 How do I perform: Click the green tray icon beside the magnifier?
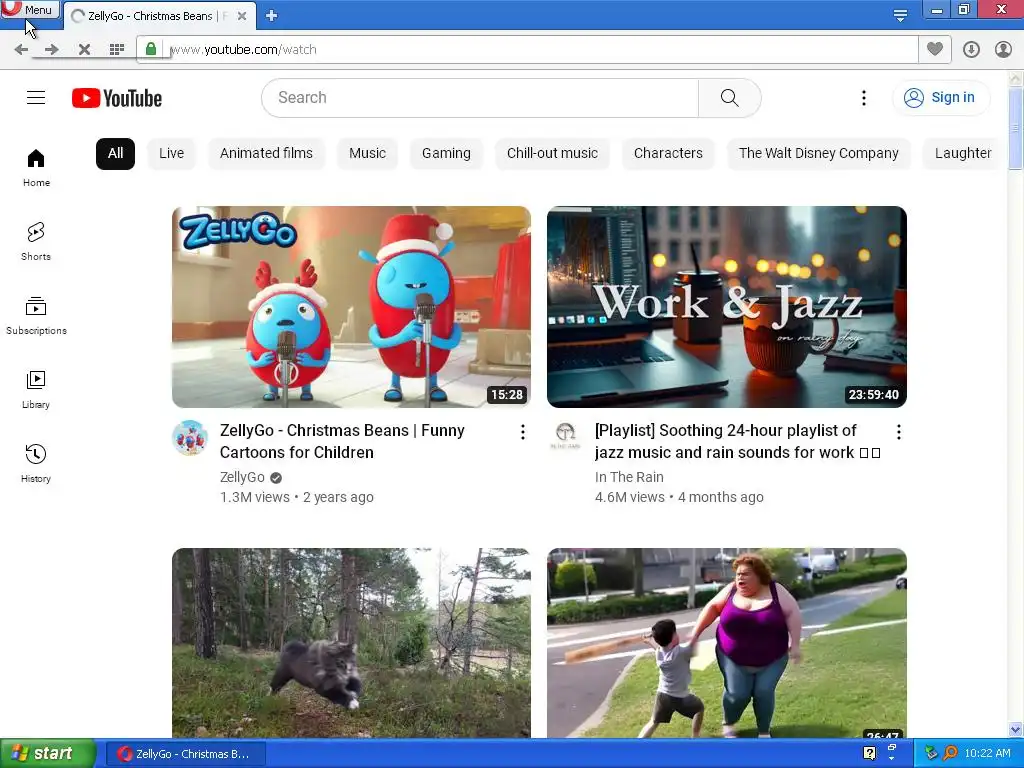tap(931, 753)
